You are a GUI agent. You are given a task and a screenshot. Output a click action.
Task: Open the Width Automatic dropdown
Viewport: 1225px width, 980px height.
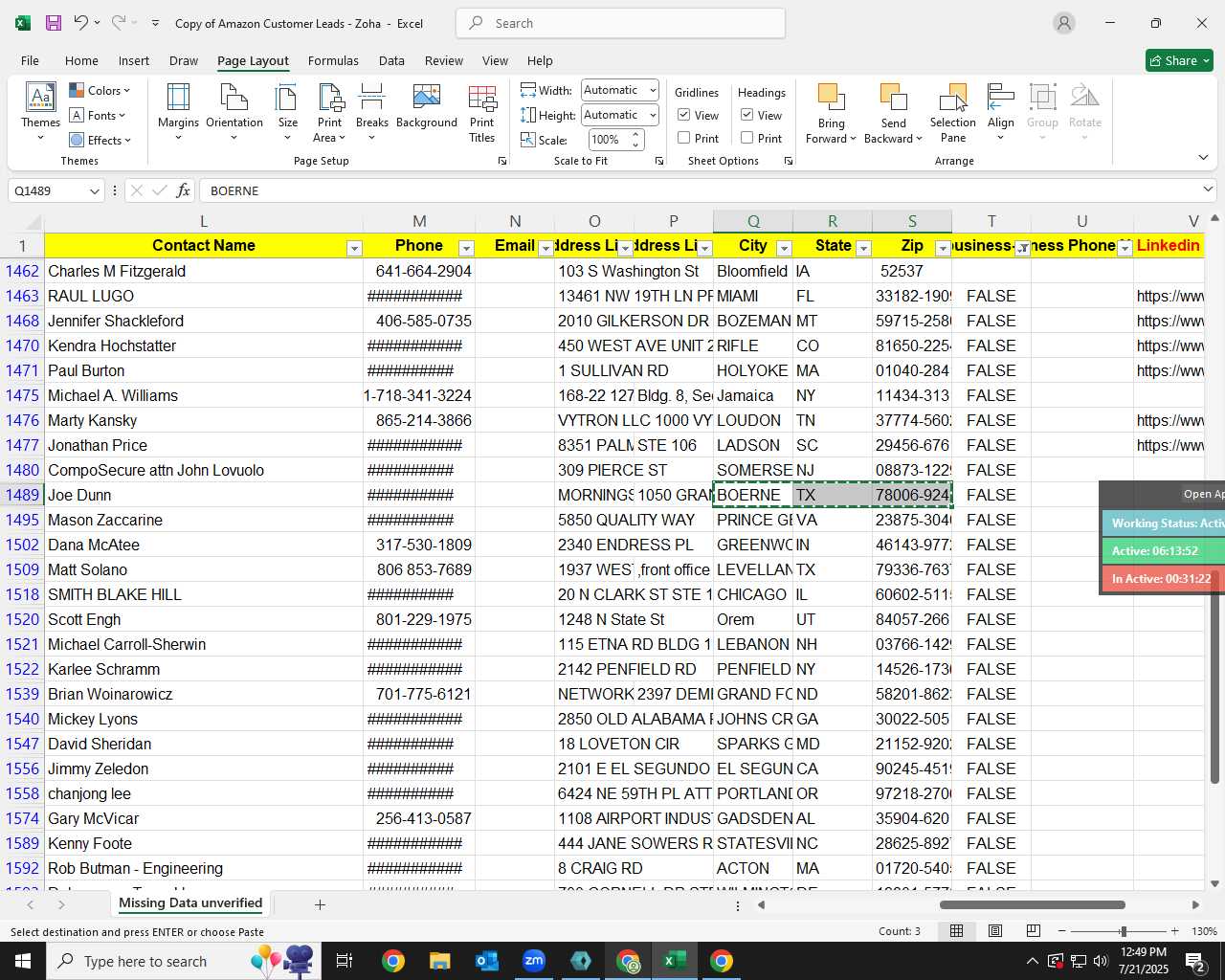pyautogui.click(x=653, y=90)
